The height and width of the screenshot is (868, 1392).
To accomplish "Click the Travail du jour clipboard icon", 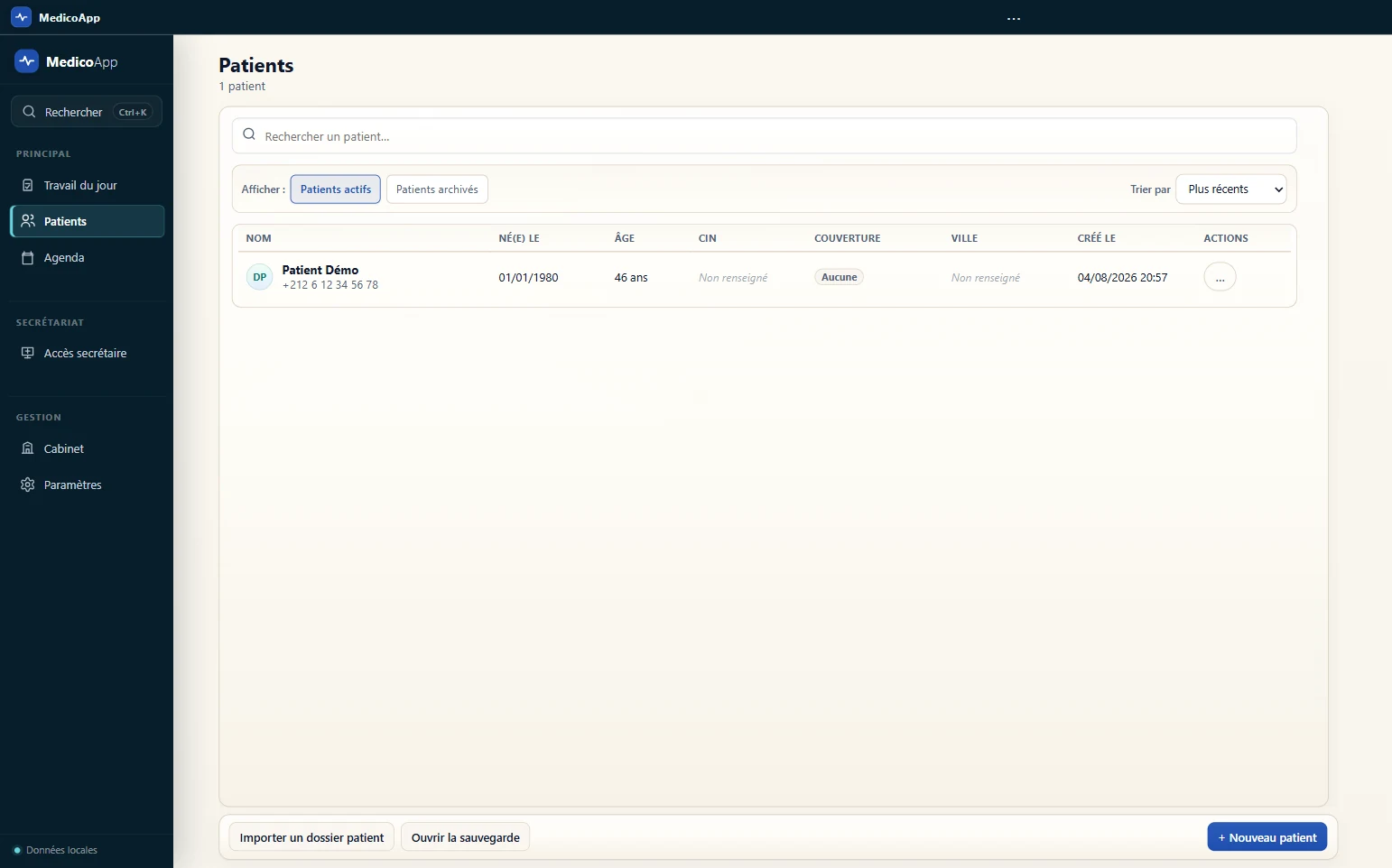I will coord(28,185).
